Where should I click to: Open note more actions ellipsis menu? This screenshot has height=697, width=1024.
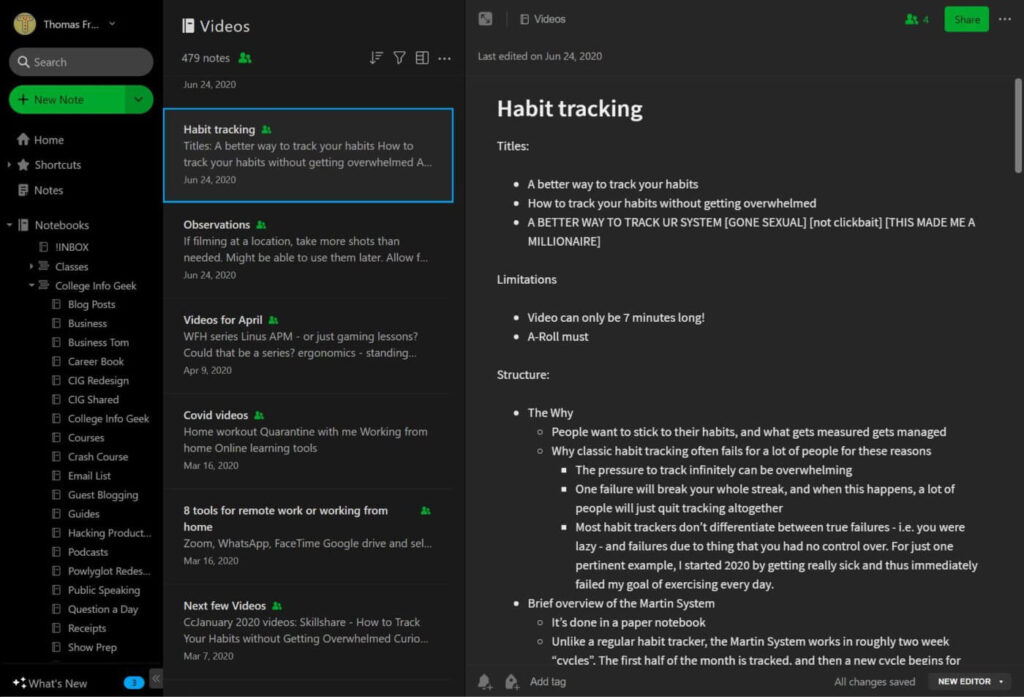coord(1005,19)
